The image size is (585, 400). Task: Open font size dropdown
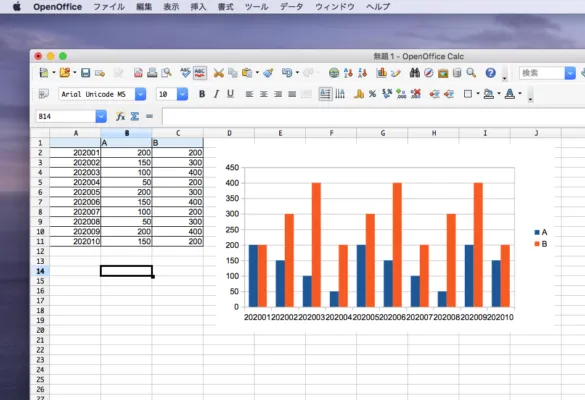tap(182, 94)
